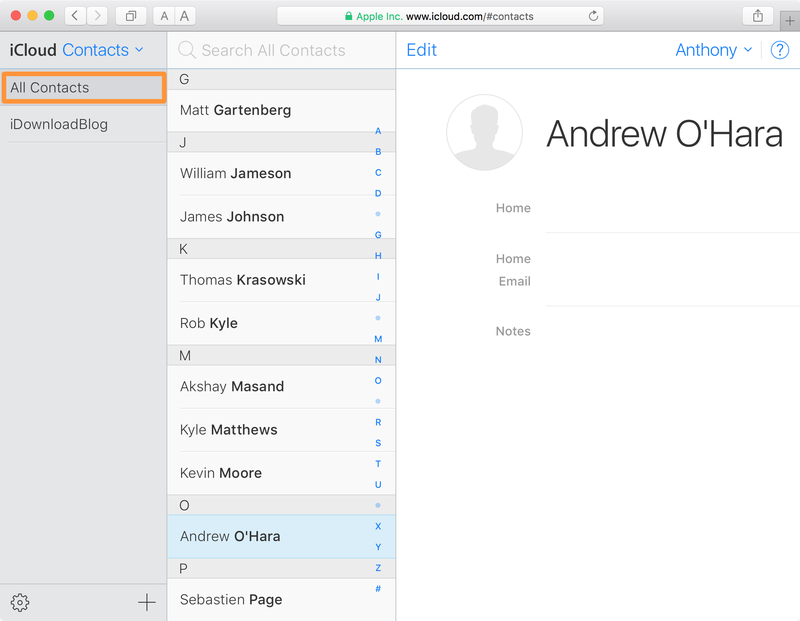Jump to letter C in the index
800x621 pixels.
point(378,172)
